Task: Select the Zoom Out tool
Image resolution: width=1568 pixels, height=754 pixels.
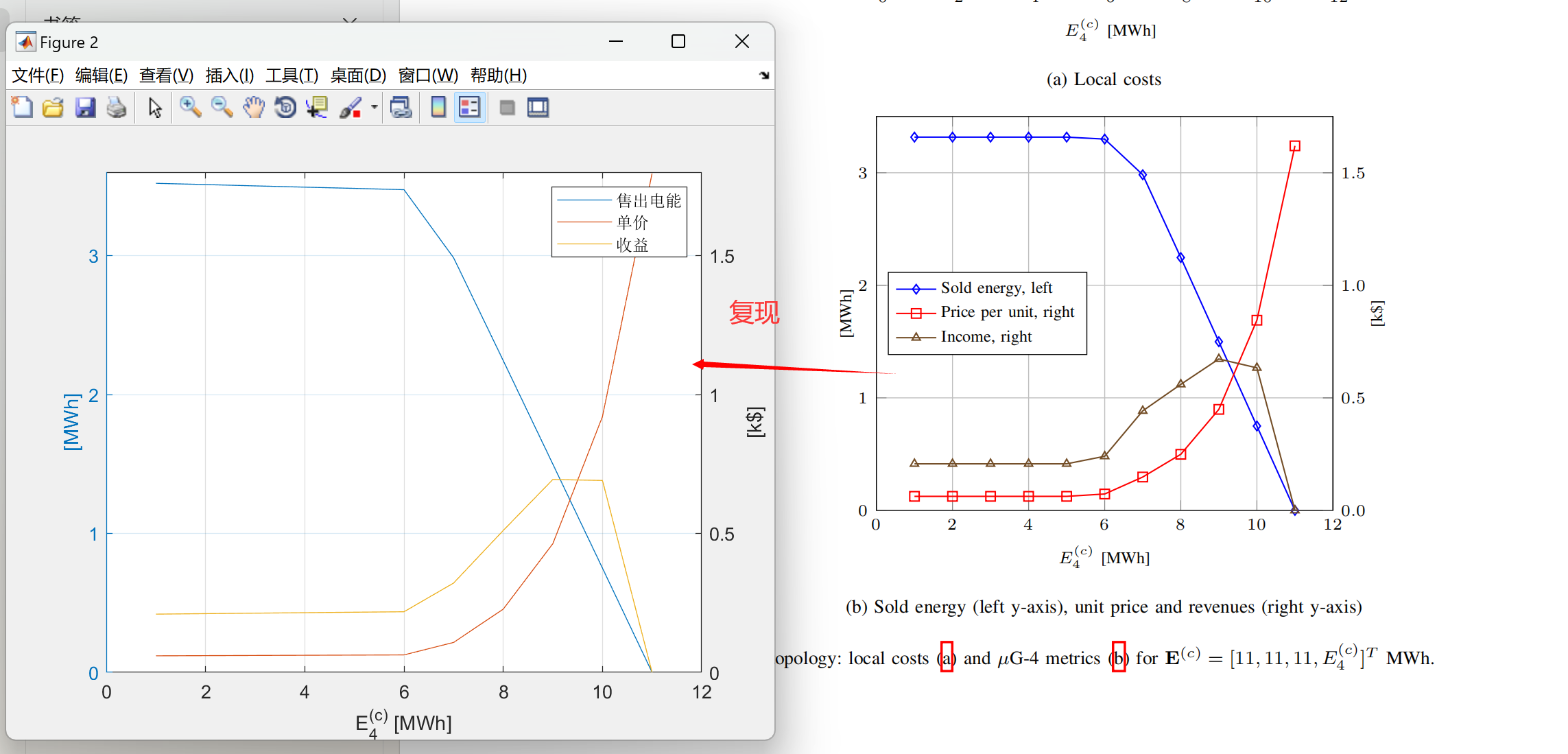Action: [x=222, y=108]
